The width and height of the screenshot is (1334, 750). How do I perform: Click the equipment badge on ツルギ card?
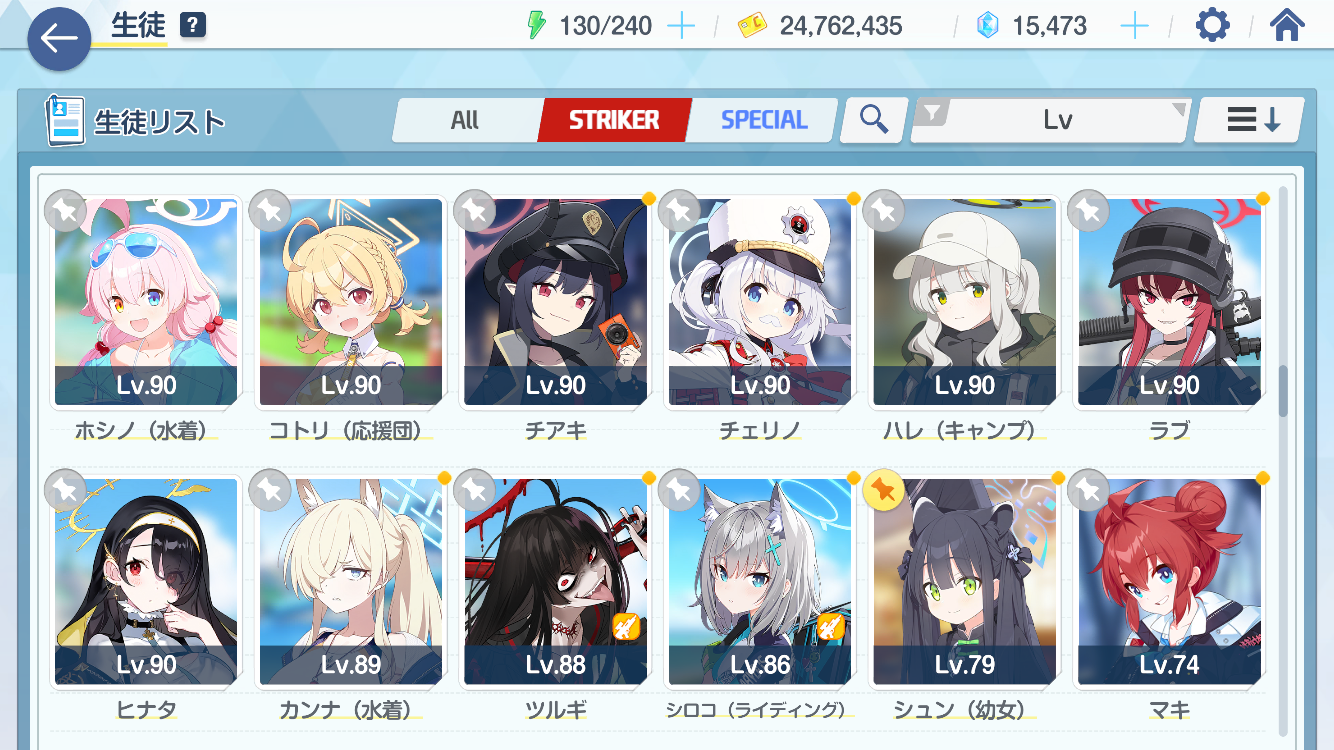coord(626,626)
